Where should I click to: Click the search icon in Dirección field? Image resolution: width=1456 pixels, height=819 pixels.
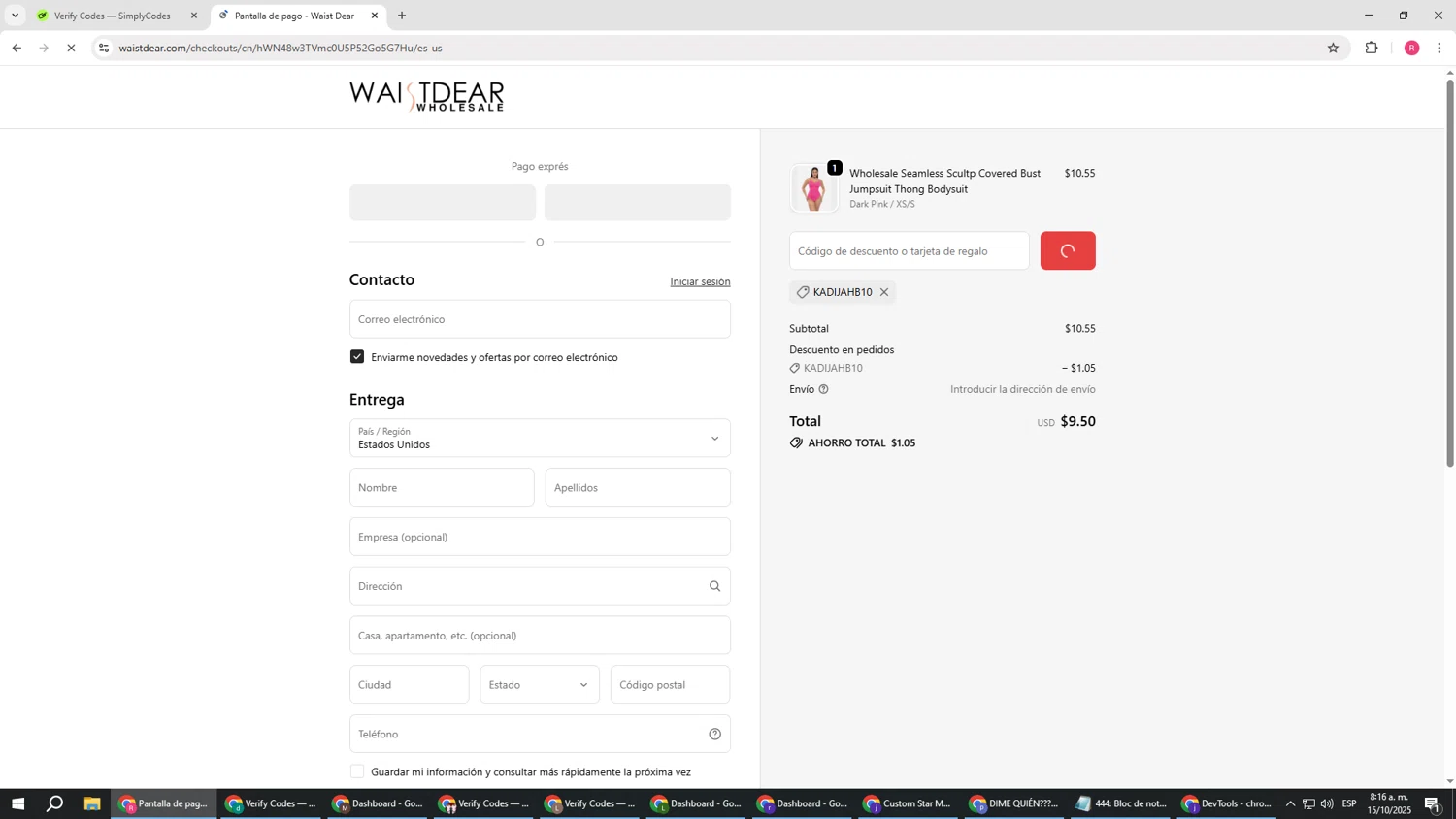click(714, 586)
